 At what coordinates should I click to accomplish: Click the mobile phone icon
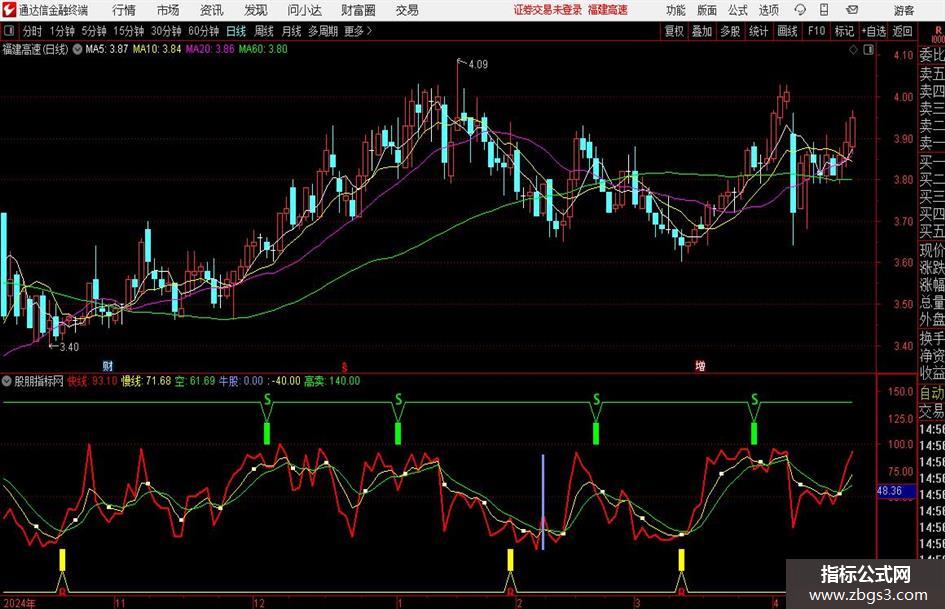pos(824,10)
